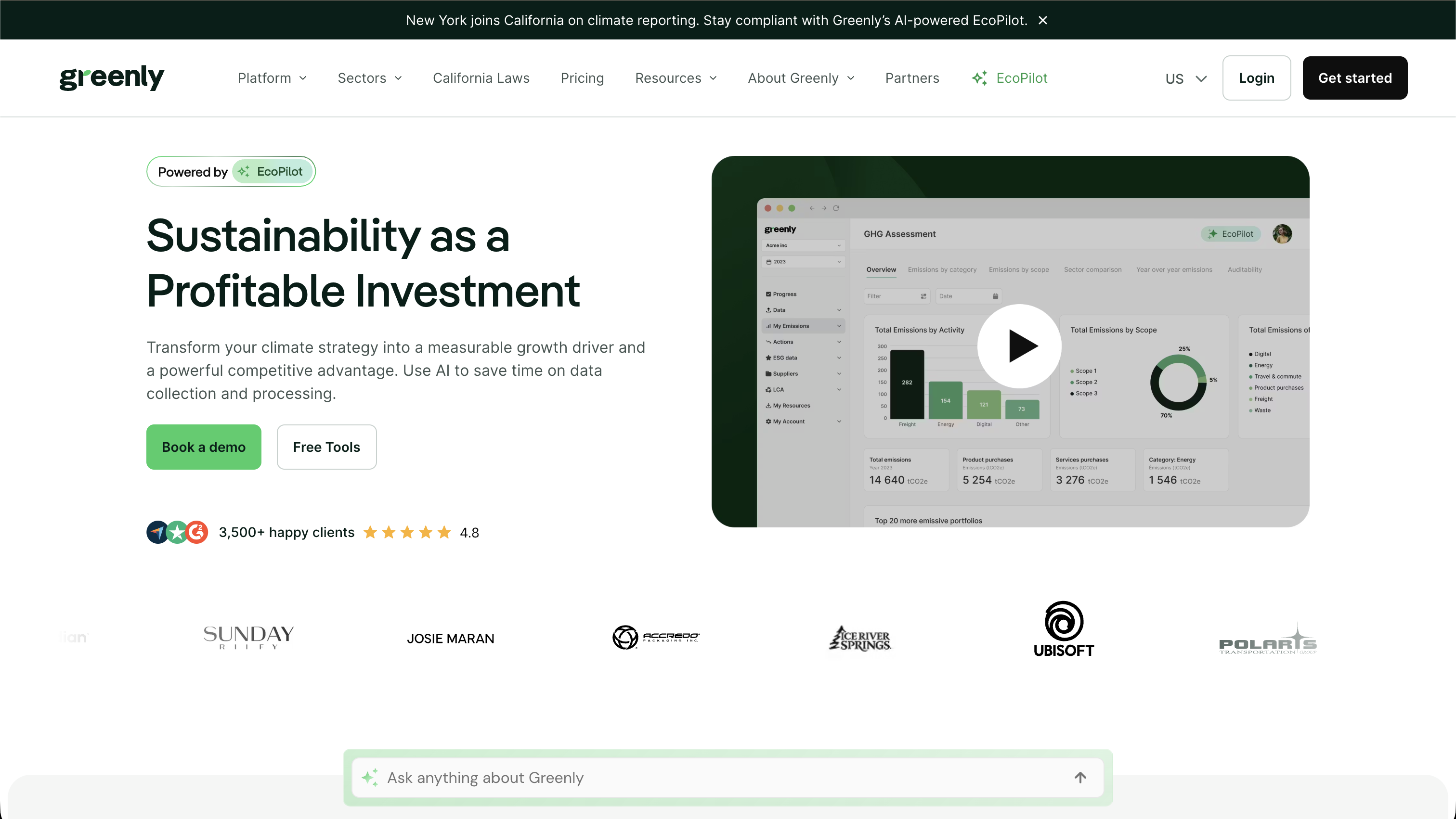Expand the Sectors dropdown
Screen dimensions: 1456x819
[x=370, y=78]
